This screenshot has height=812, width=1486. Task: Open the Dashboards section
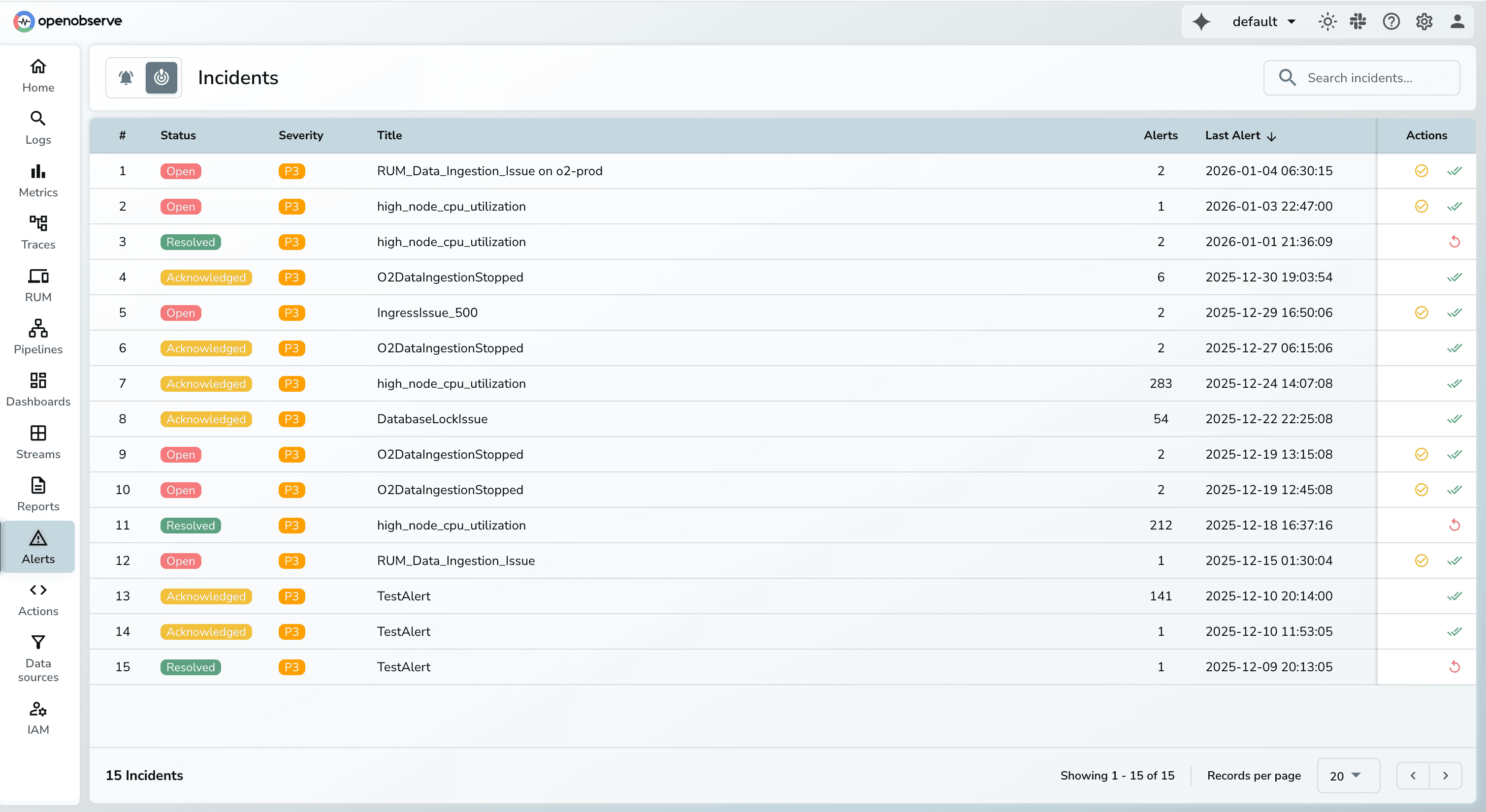coord(37,389)
